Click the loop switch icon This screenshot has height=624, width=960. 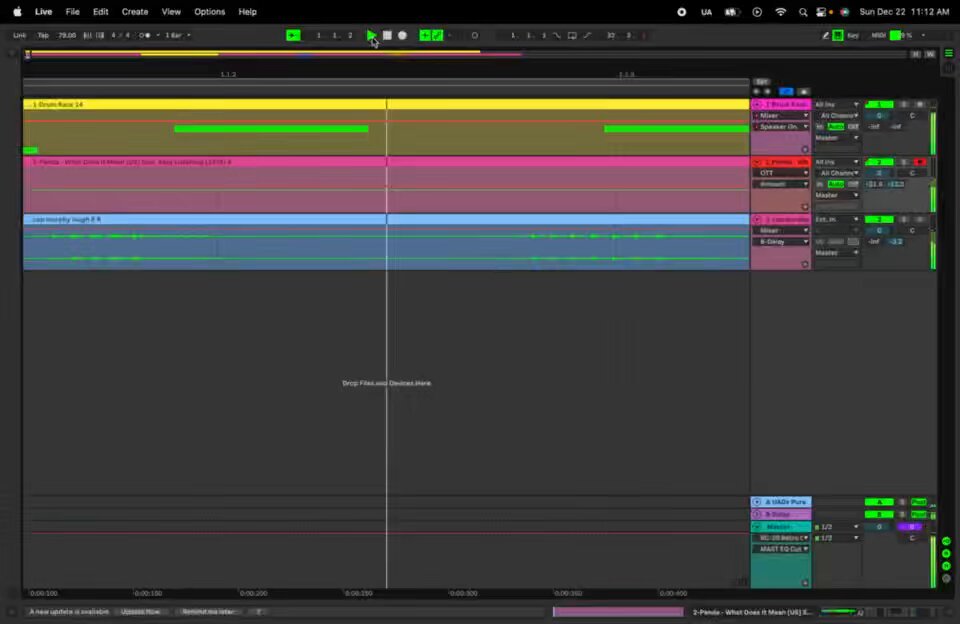click(572, 36)
